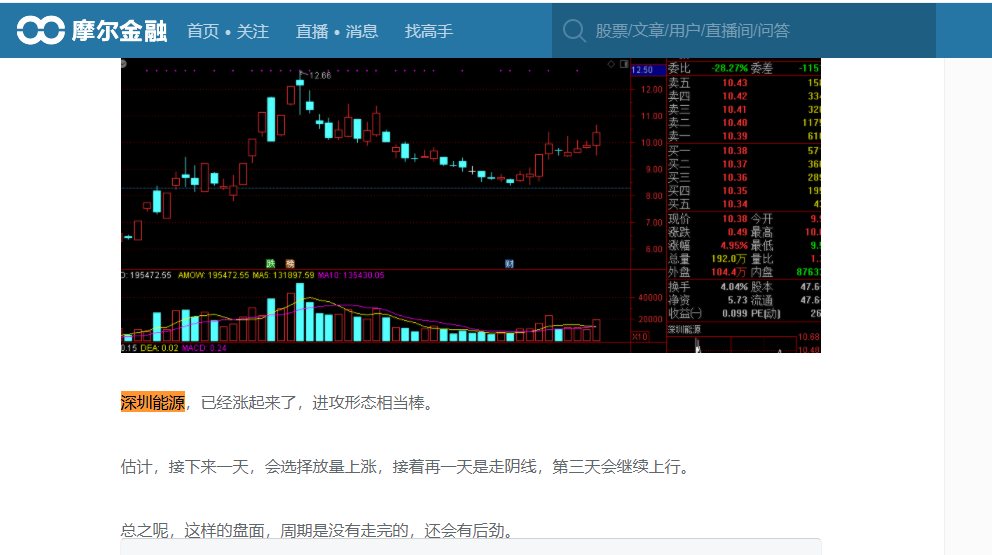Select the 委比 -28.27% value
992x555 pixels.
click(729, 68)
